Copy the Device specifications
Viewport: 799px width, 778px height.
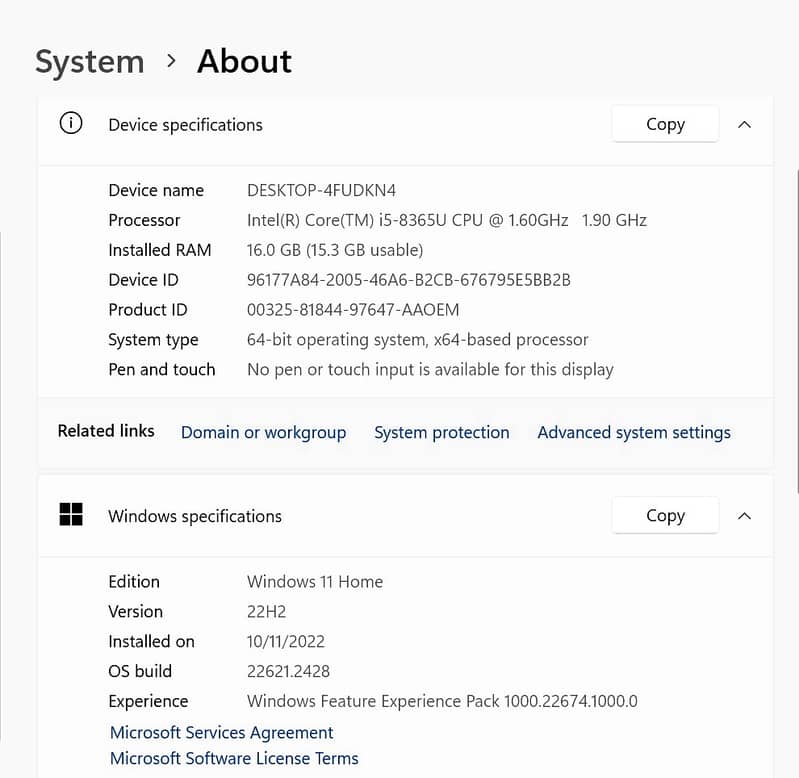coord(665,124)
